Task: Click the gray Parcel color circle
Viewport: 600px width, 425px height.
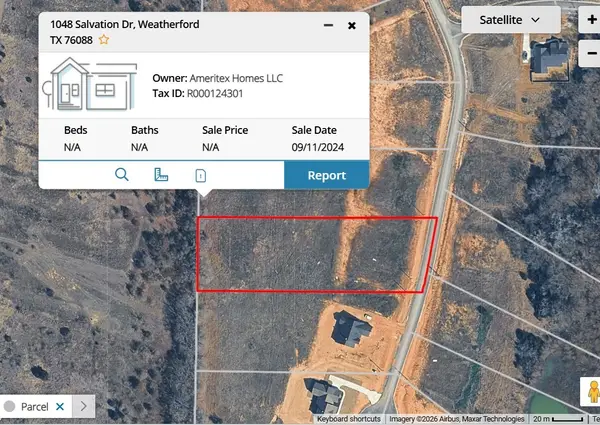Action: coord(10,406)
